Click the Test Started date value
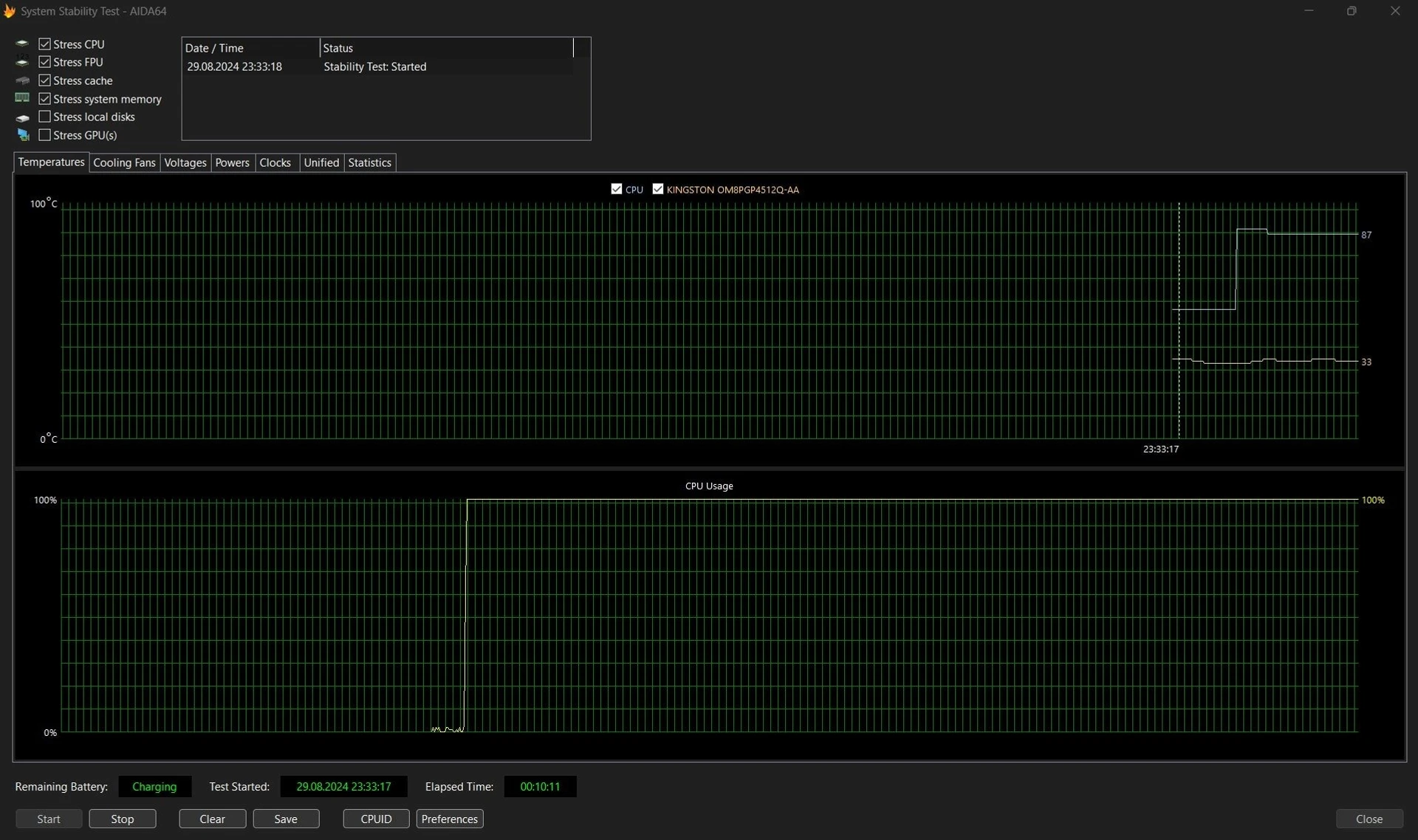 click(x=343, y=786)
